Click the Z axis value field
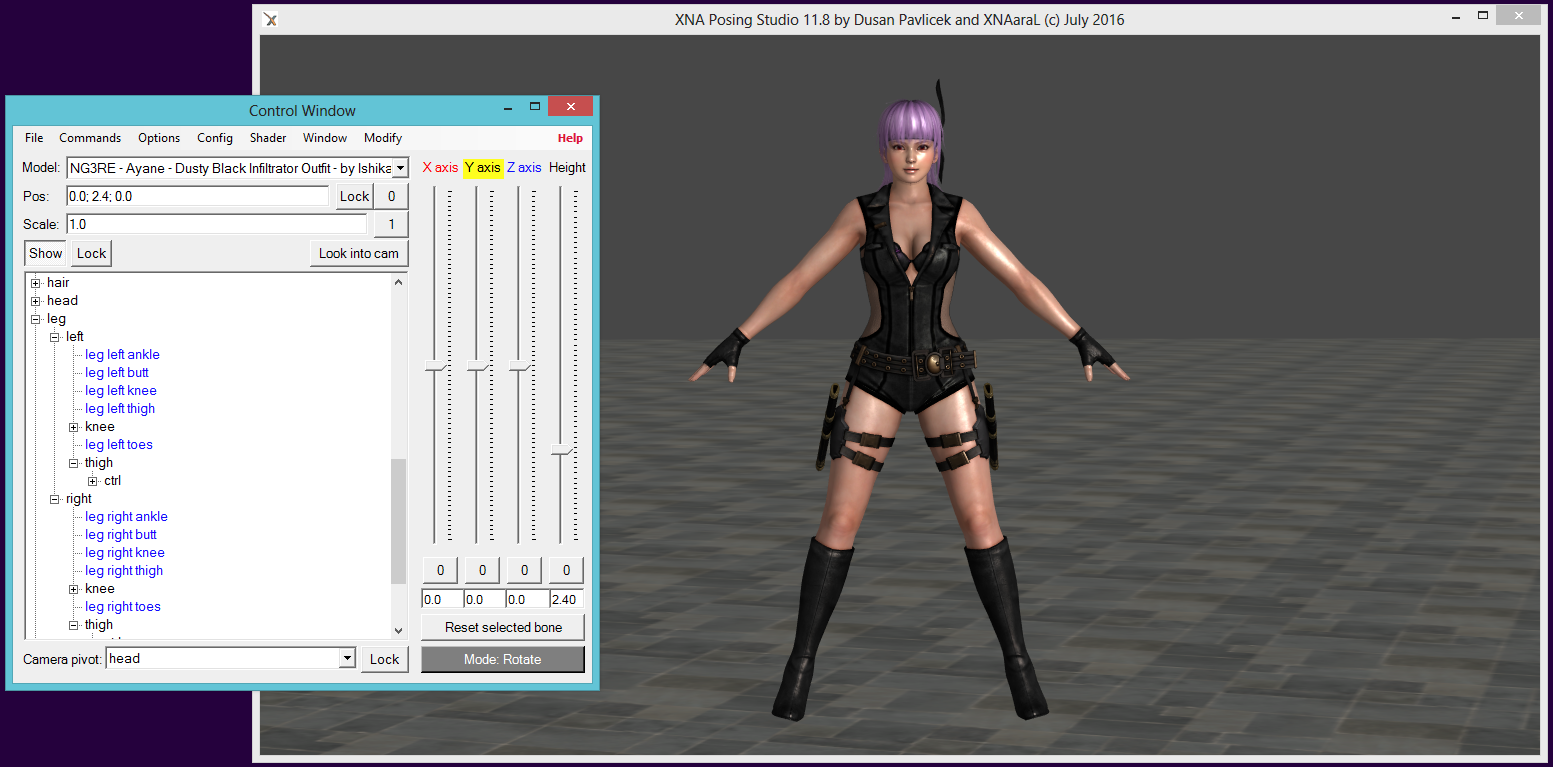The image size is (1553, 767). point(526,600)
